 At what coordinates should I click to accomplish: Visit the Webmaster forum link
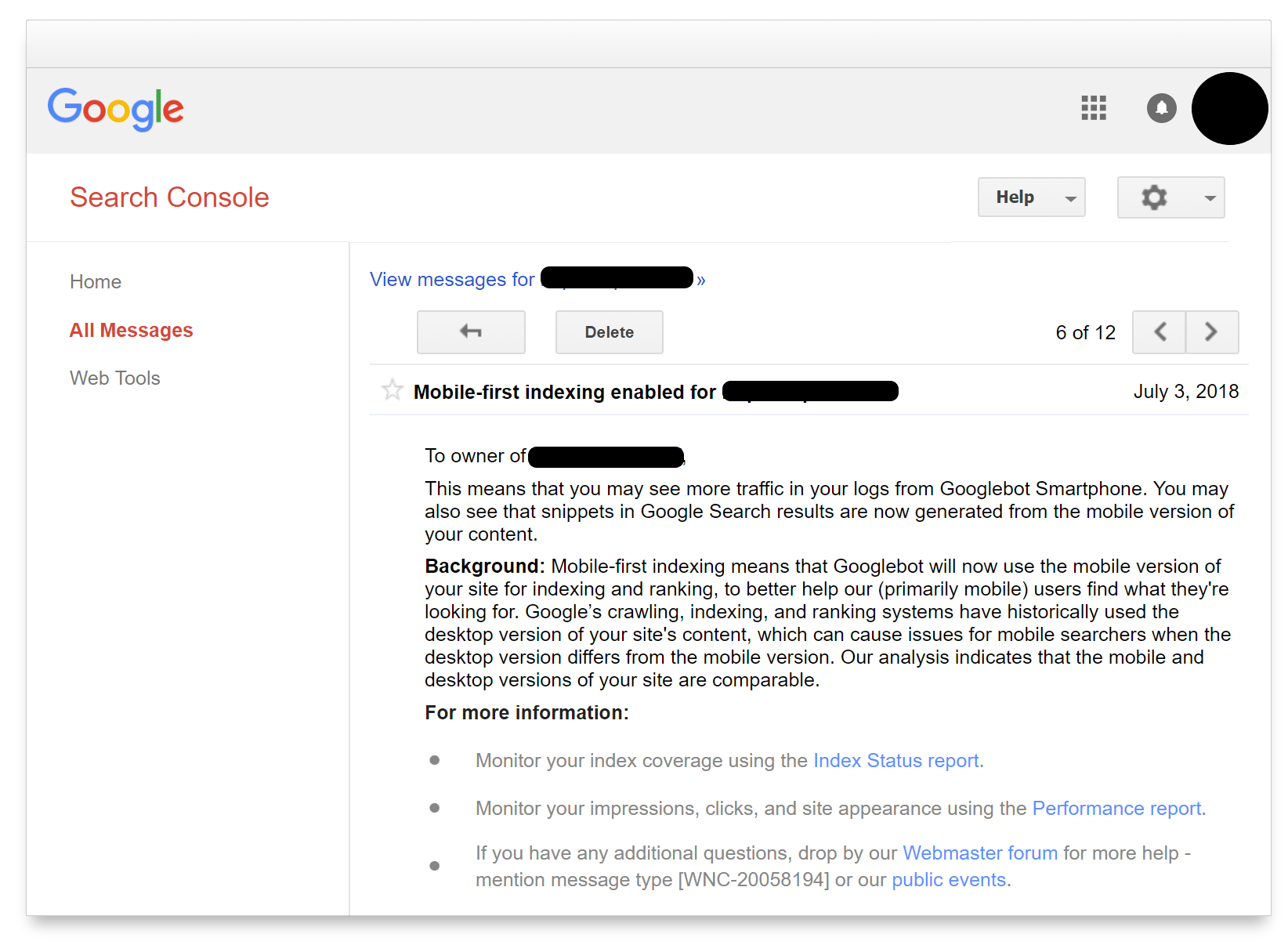[x=980, y=853]
